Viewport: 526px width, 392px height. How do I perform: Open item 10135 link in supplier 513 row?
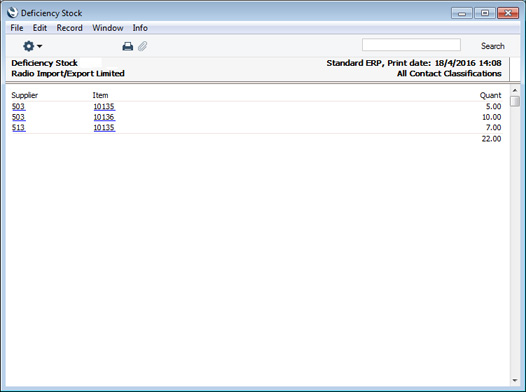(x=104, y=127)
